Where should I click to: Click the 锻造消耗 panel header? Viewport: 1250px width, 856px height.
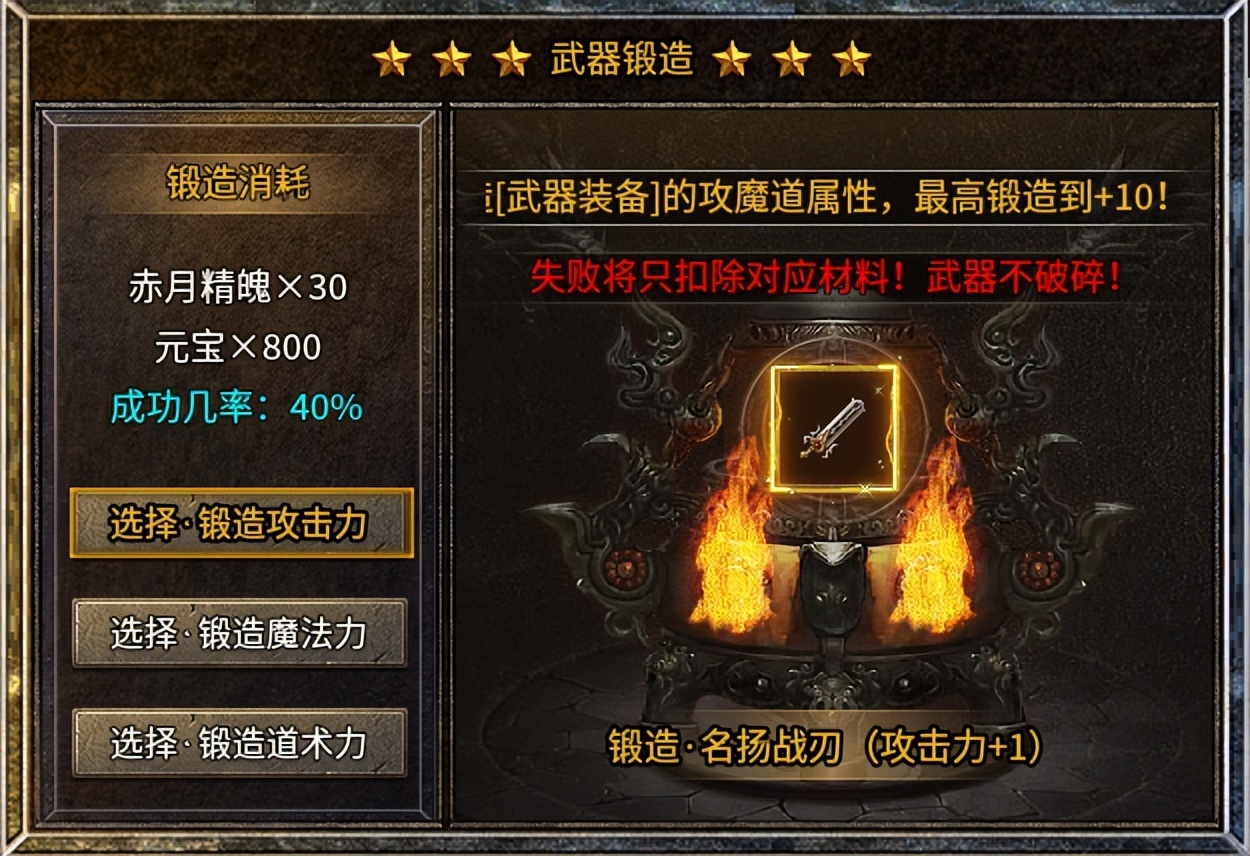point(238,185)
